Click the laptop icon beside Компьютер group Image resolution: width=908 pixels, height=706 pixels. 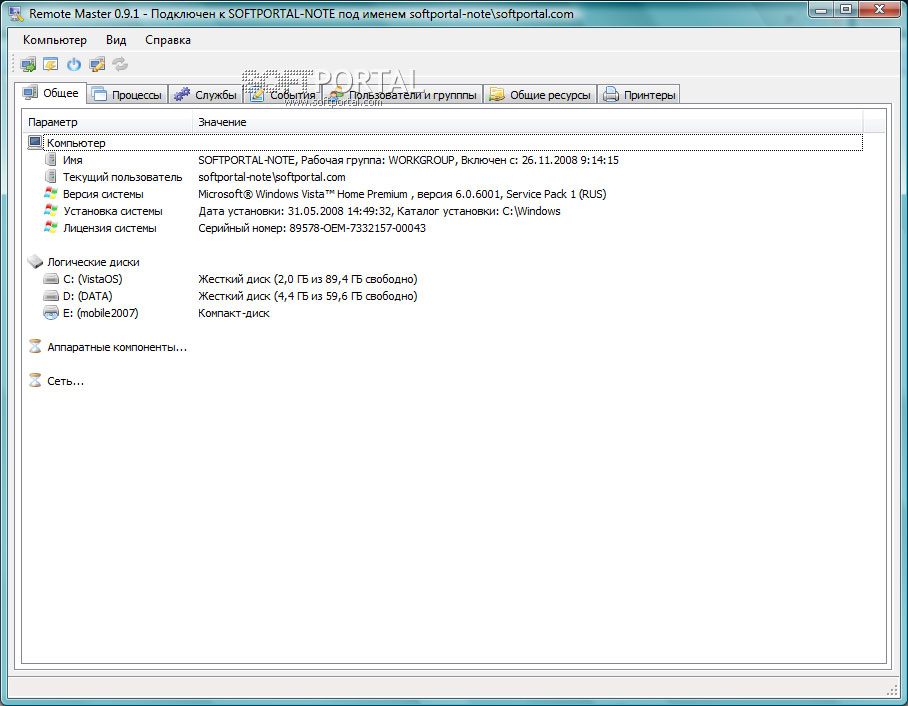coord(35,142)
